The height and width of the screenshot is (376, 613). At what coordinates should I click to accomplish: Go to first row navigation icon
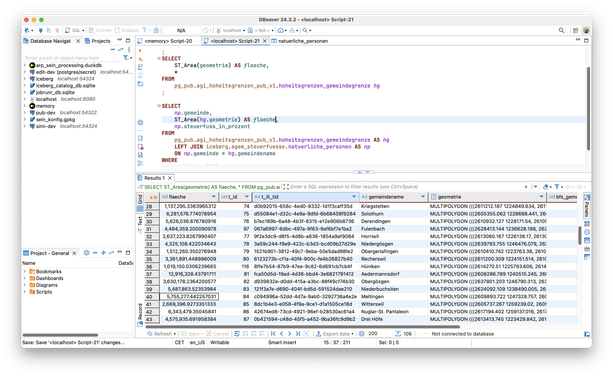click(273, 334)
